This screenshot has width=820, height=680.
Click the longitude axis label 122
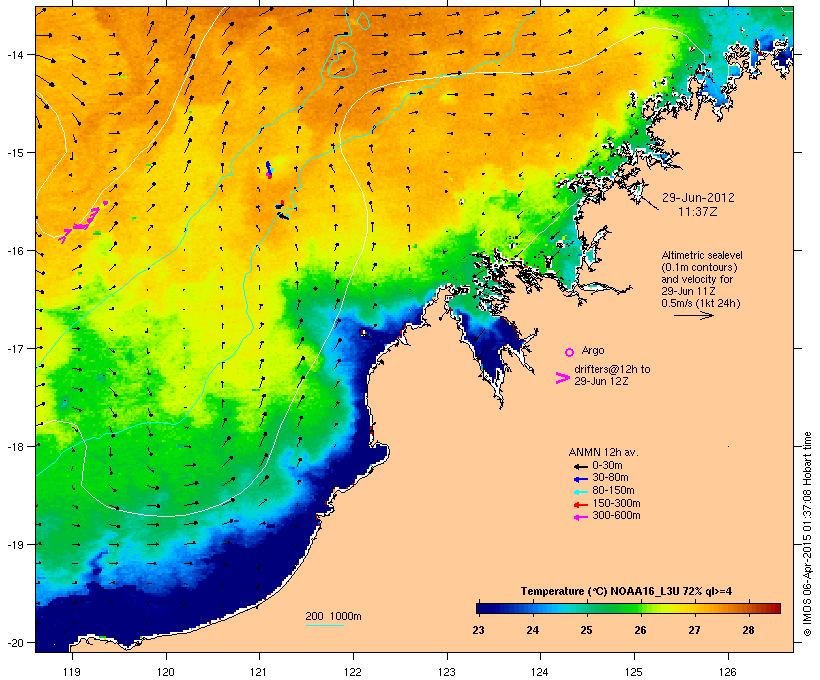click(x=353, y=672)
